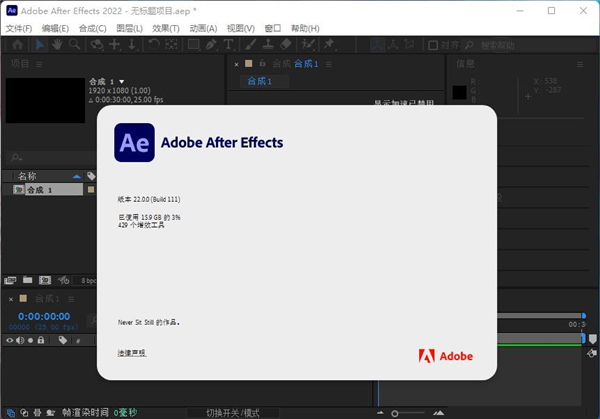Select the Eraser tool

click(286, 45)
